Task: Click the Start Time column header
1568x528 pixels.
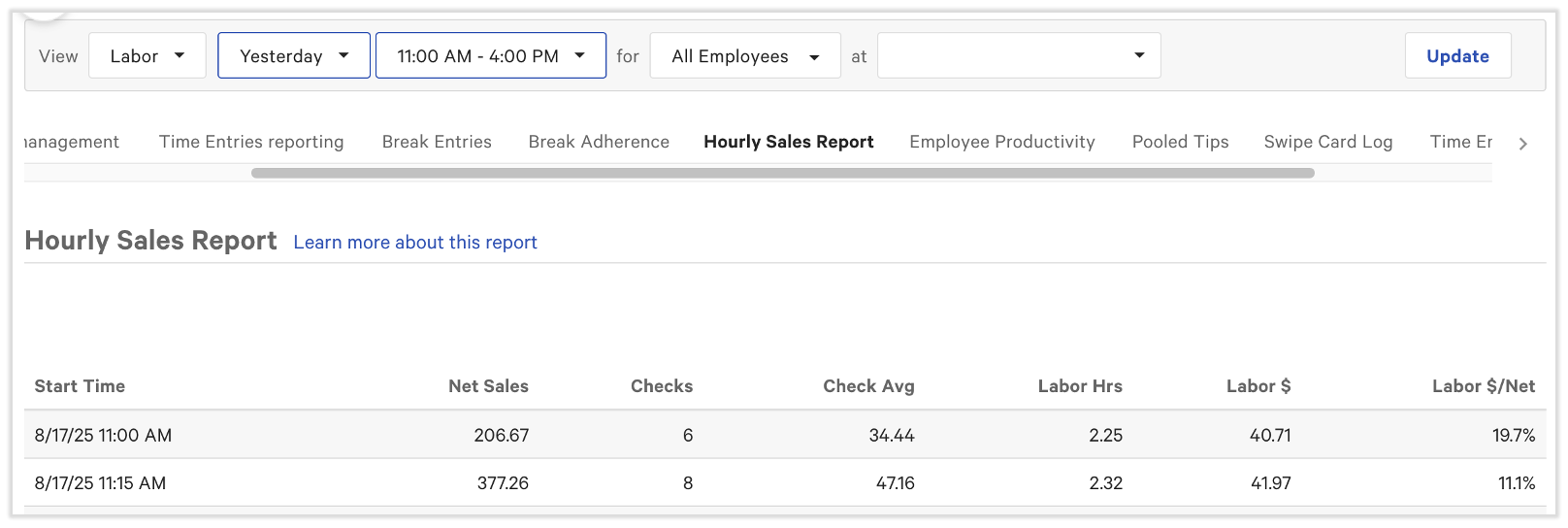Action: [80, 386]
